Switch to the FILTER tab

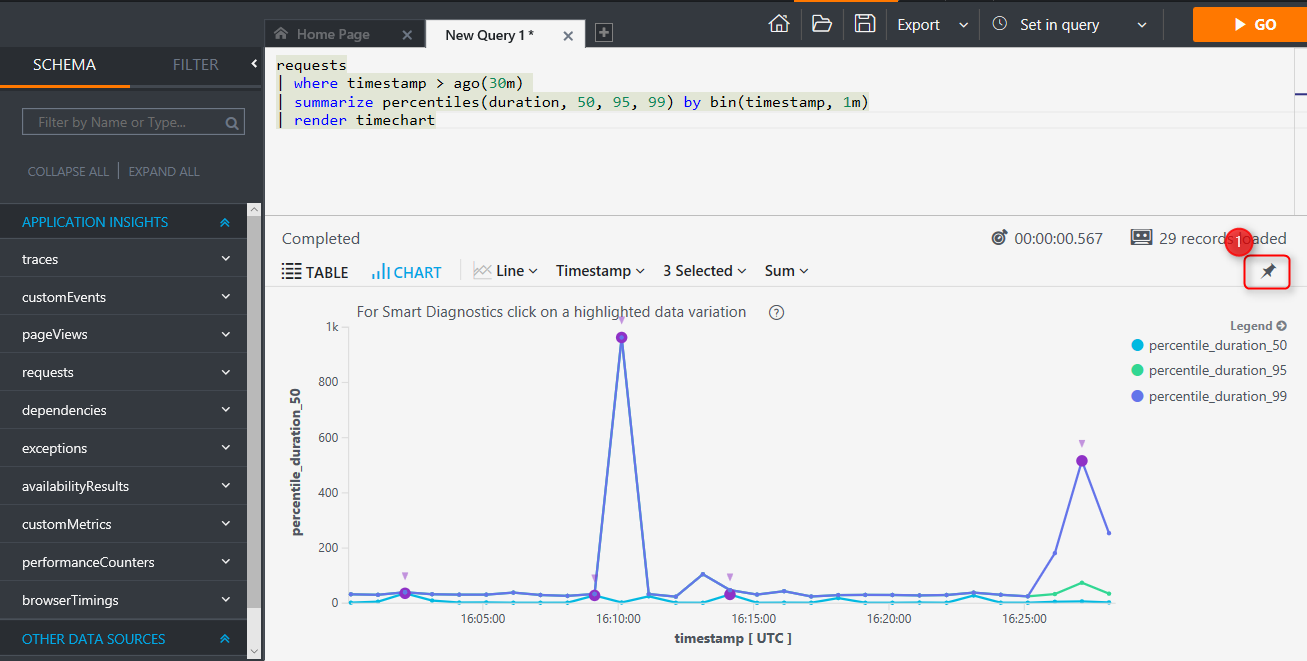coord(195,65)
